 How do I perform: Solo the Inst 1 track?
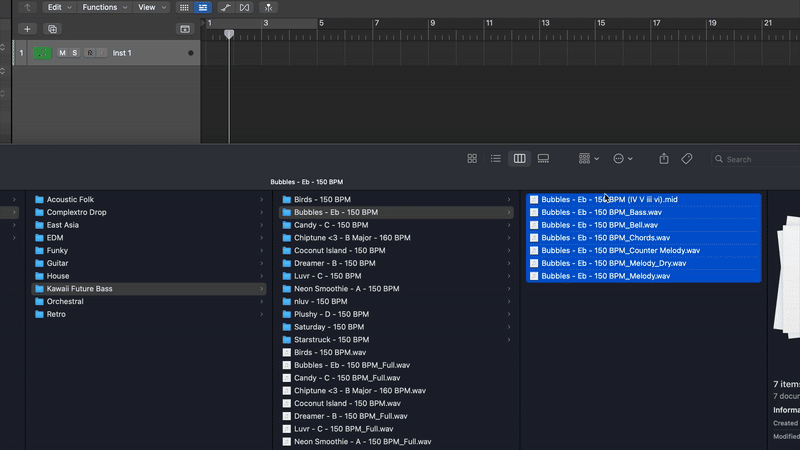click(x=74, y=53)
